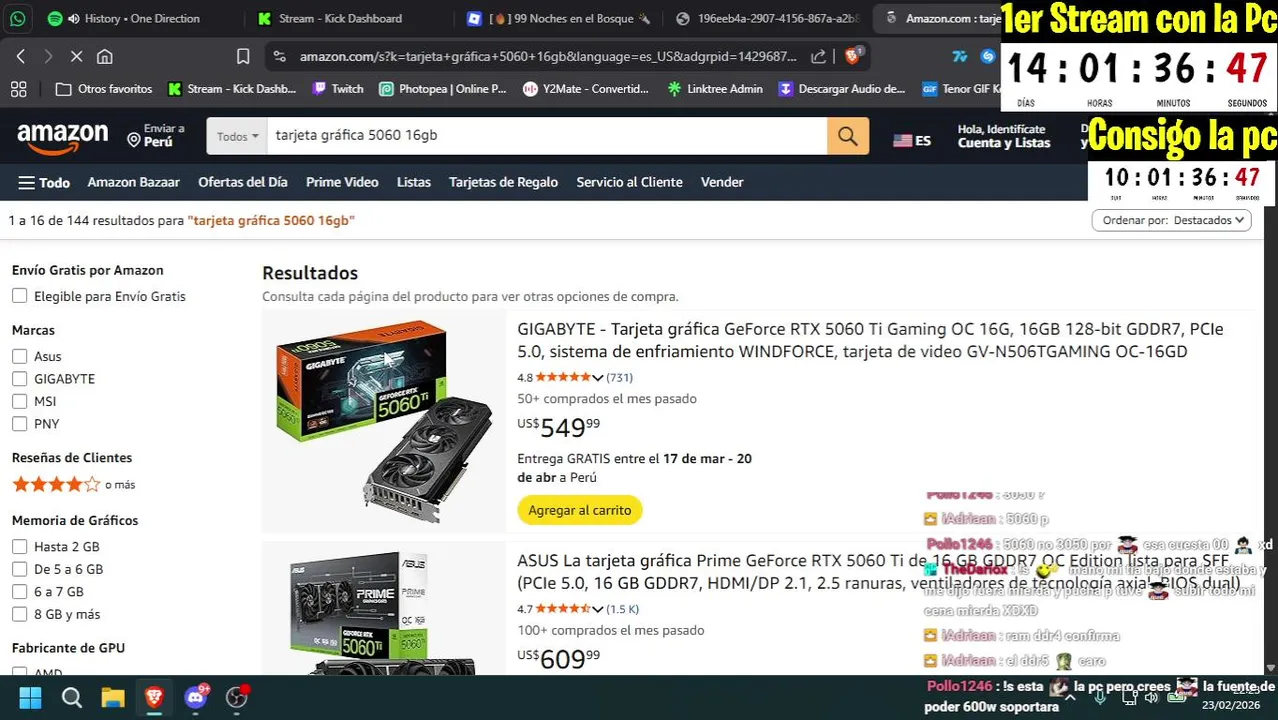1278x720 pixels.
Task: Click the share icon in address bar
Action: pyautogui.click(x=819, y=57)
